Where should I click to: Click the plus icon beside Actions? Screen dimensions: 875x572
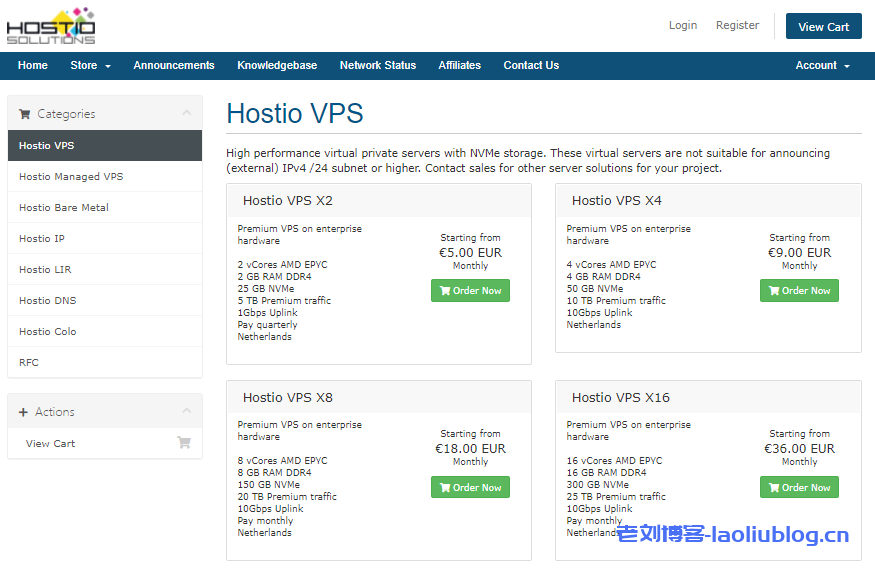point(24,412)
